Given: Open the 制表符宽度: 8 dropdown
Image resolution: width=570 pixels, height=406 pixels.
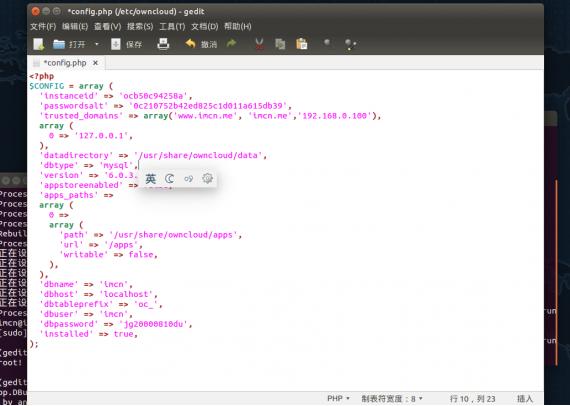Looking at the screenshot, I should pos(392,399).
